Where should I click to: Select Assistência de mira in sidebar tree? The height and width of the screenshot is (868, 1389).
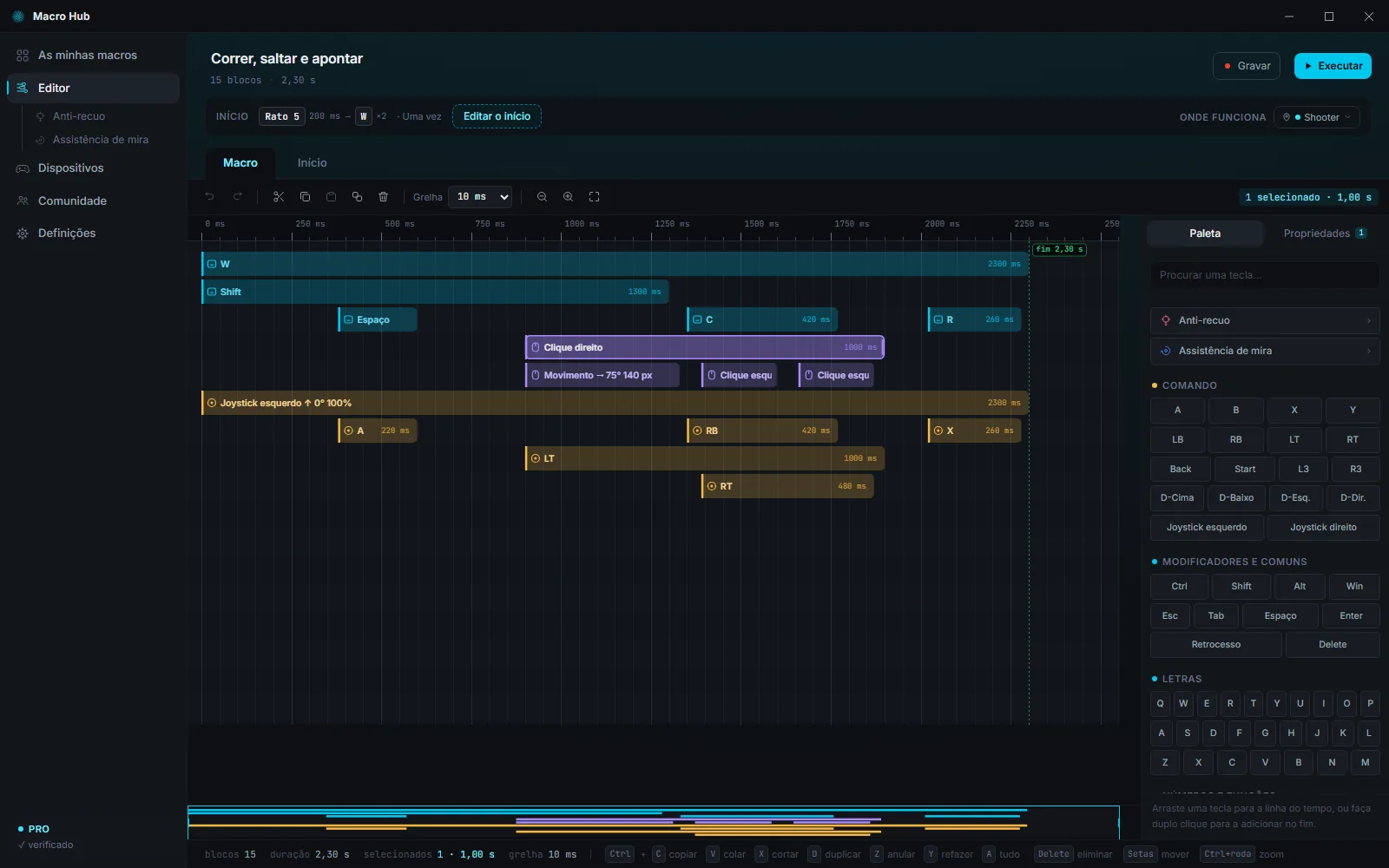click(100, 140)
